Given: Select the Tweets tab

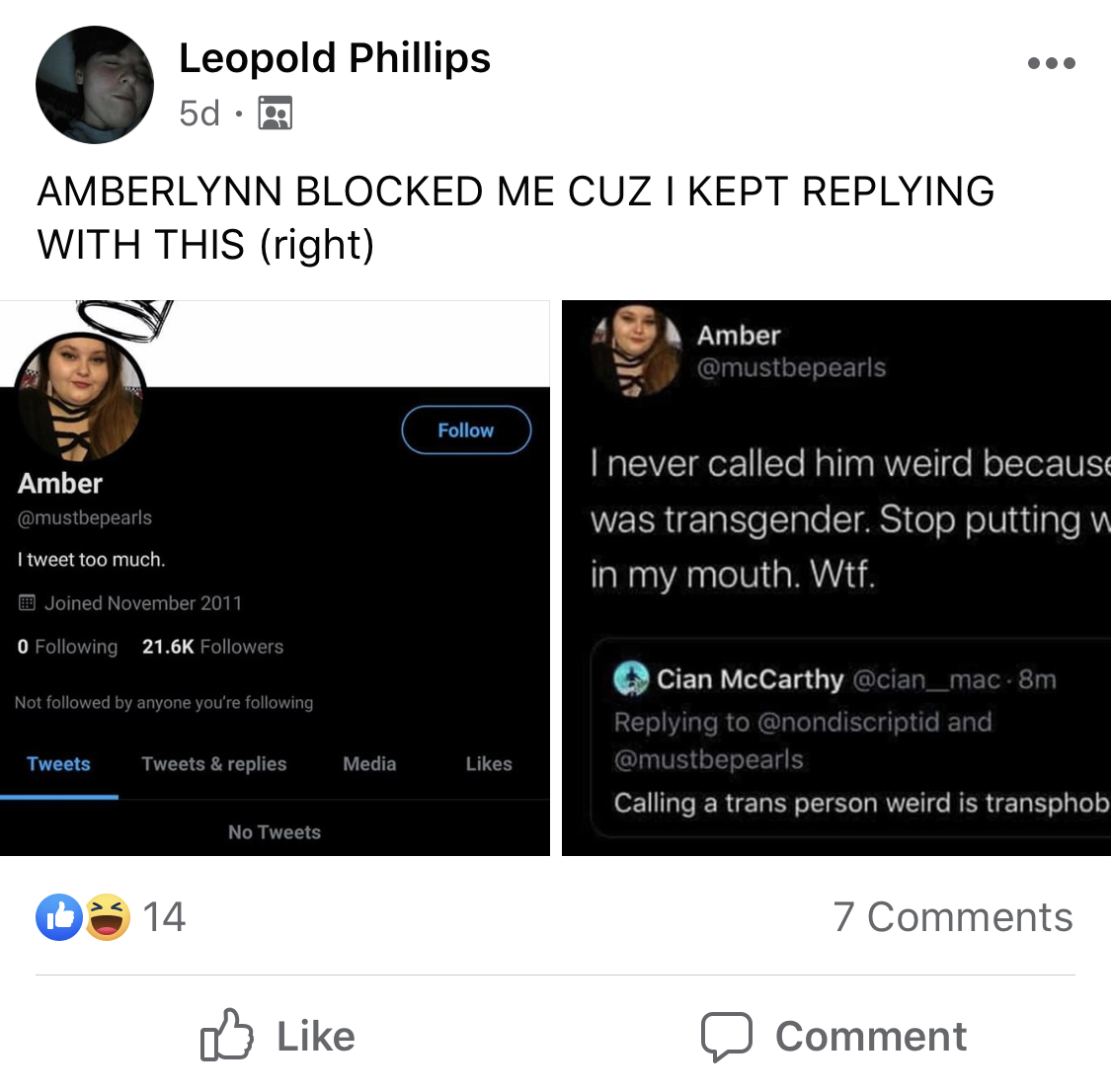Looking at the screenshot, I should point(59,764).
